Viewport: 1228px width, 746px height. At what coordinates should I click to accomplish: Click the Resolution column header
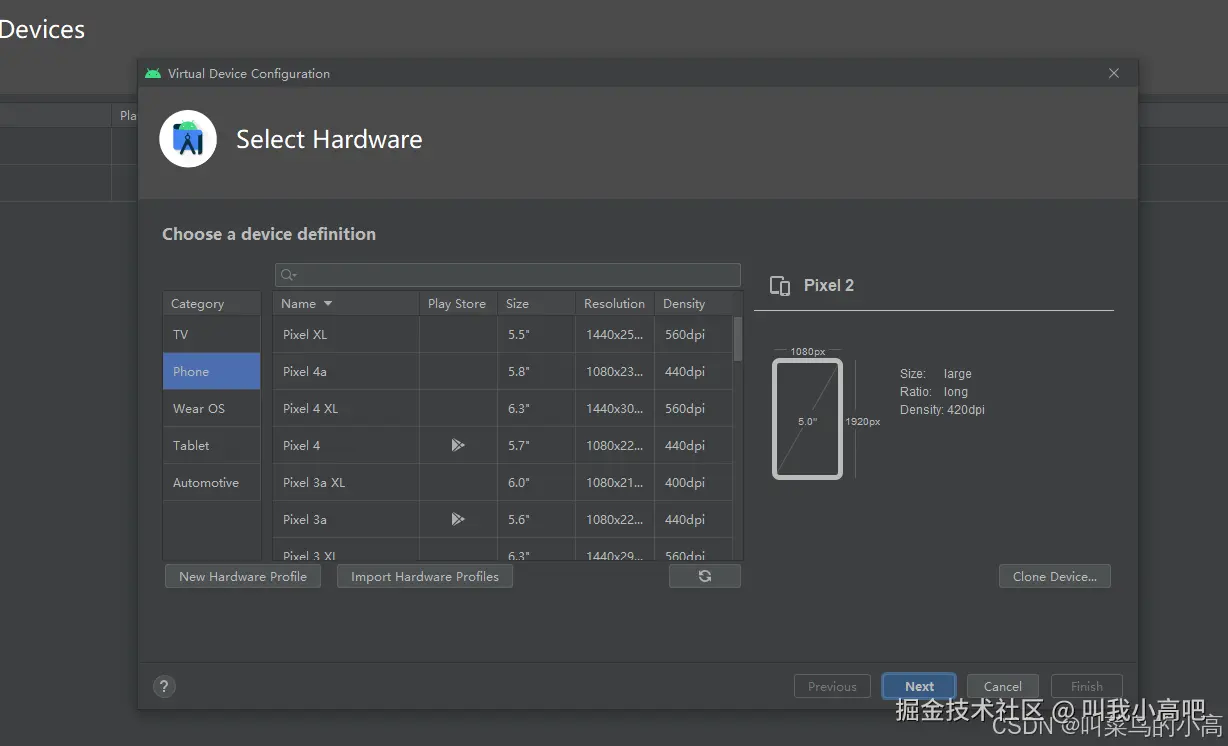tap(614, 304)
